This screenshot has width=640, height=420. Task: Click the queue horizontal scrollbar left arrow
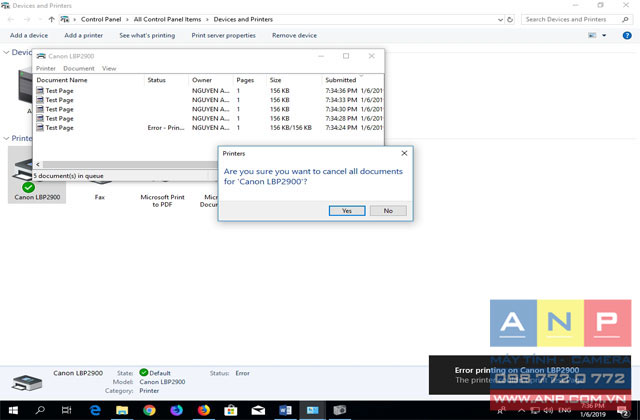38,164
